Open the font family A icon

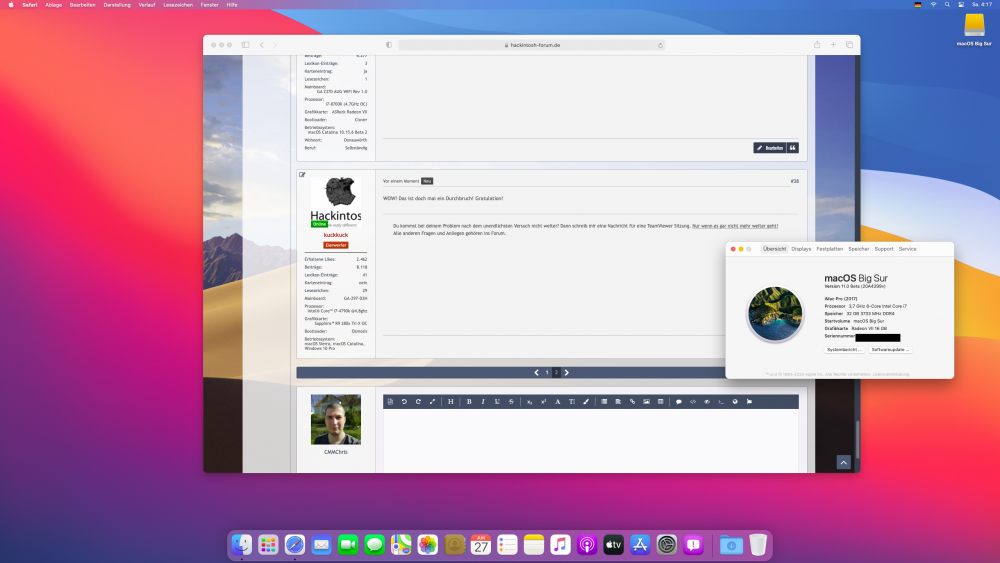[x=557, y=402]
